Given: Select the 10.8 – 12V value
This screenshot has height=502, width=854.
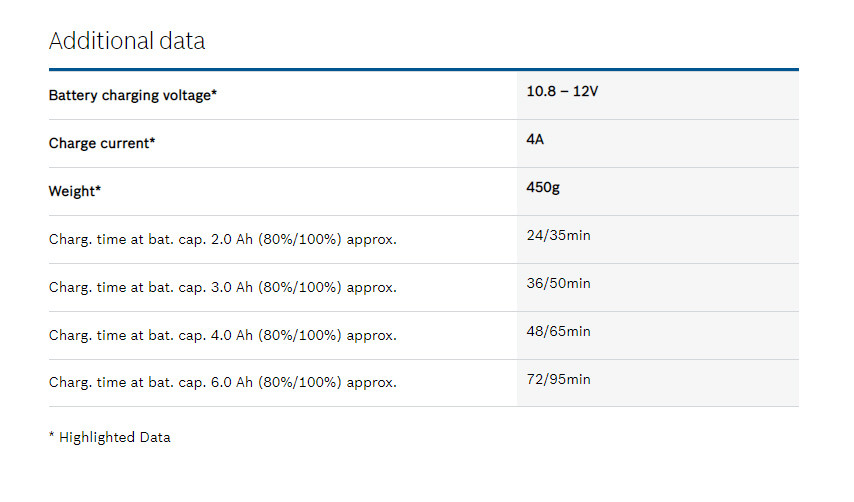Looking at the screenshot, I should pyautogui.click(x=562, y=92).
